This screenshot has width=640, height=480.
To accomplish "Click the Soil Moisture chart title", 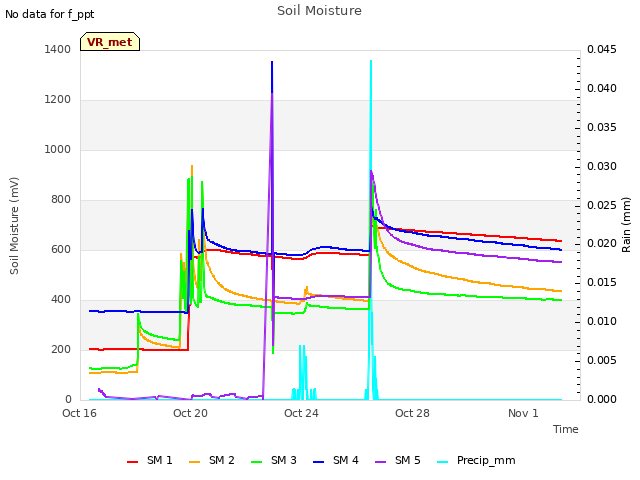I will (319, 11).
